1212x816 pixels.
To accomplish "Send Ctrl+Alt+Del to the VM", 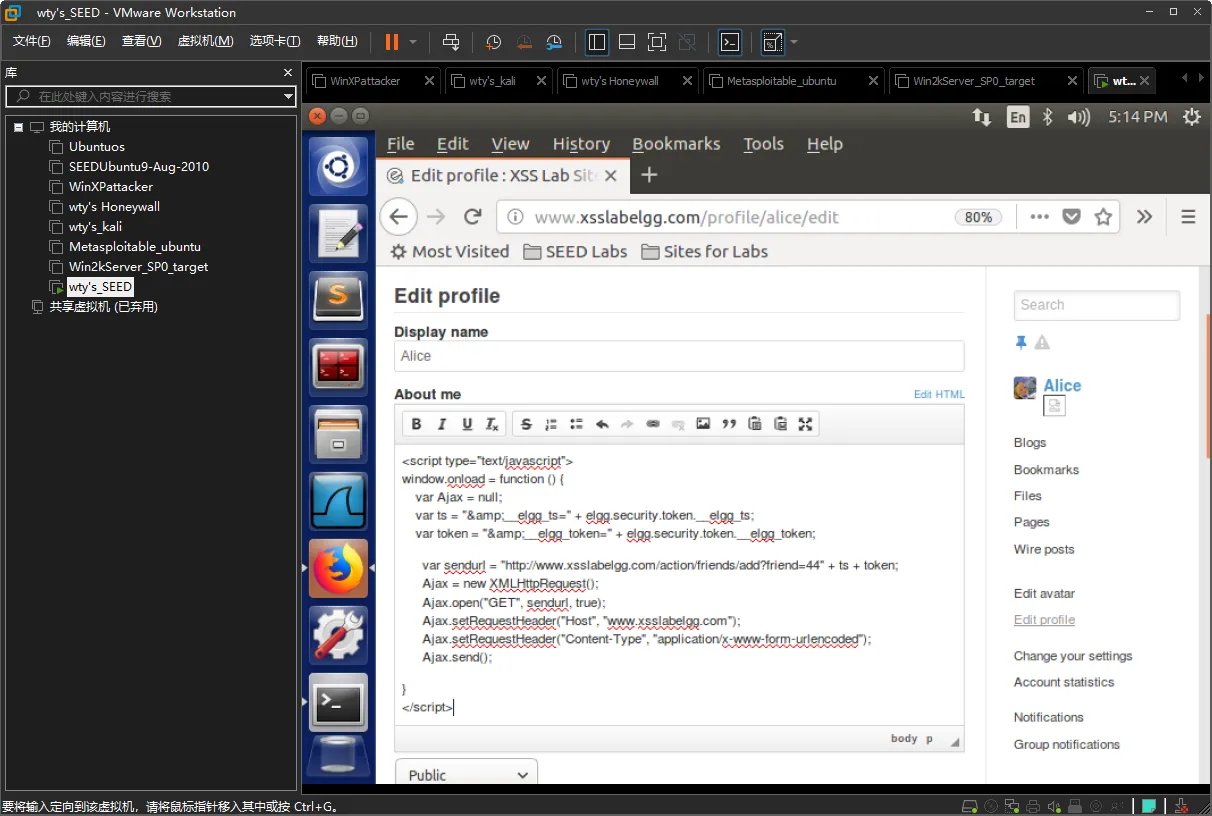I will [x=451, y=42].
